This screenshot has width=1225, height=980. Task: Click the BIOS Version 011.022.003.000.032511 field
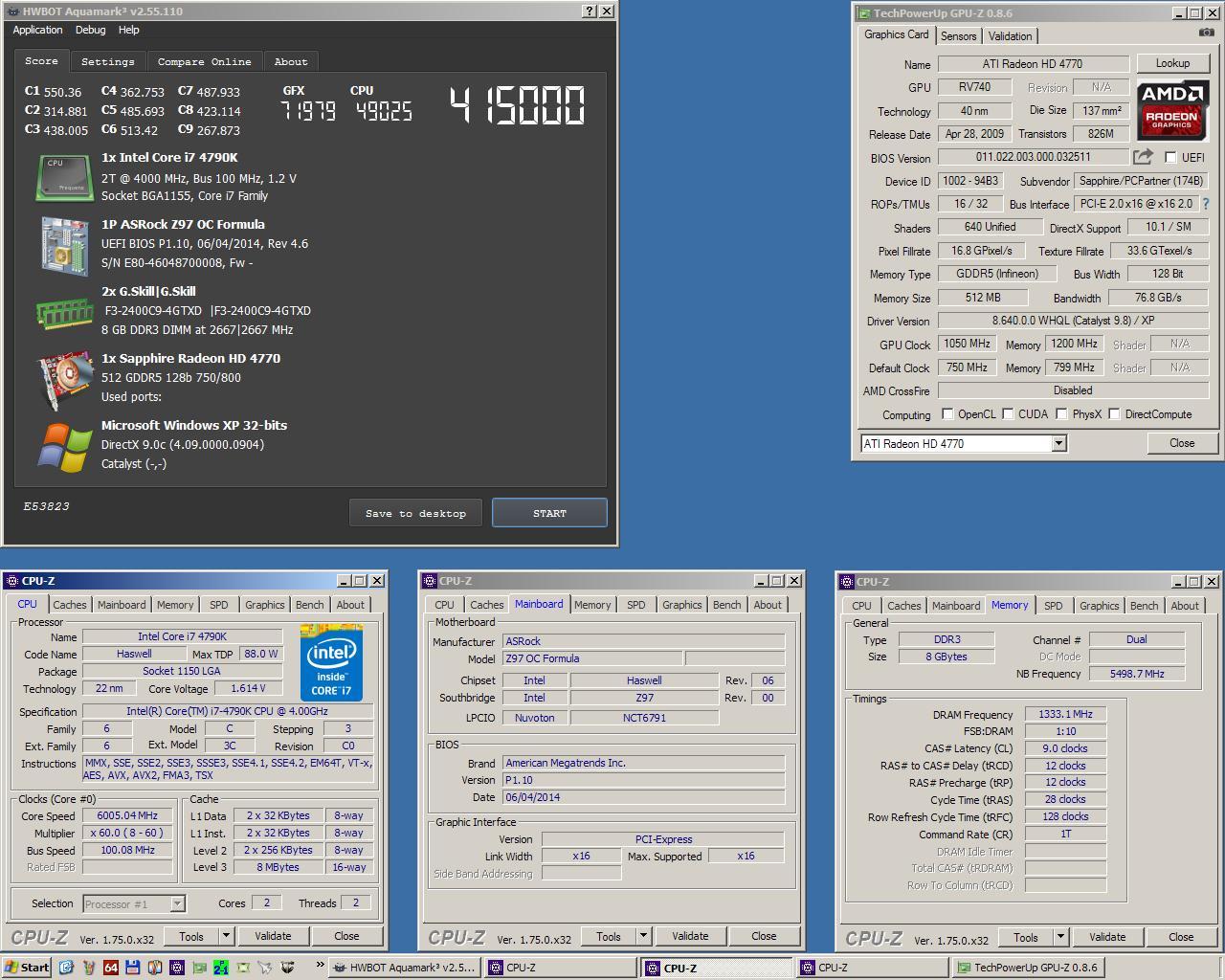1033,157
